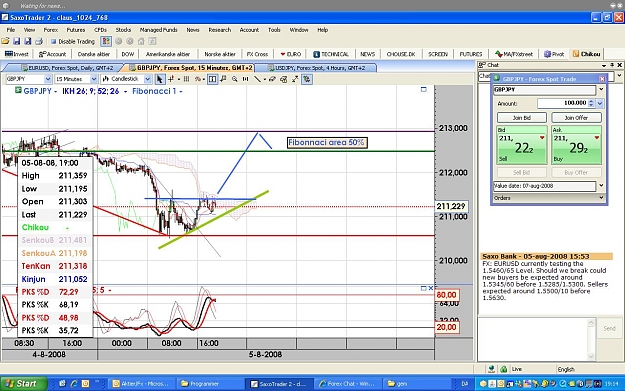
Task: Click the Join Offer button
Action: click(x=576, y=118)
